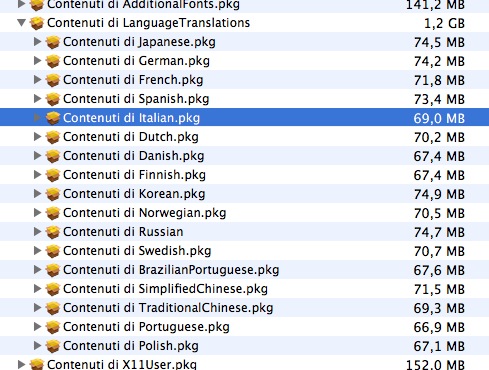Click the 66,9 MB size of Portuguese.pkg
The image size is (489, 370).
pyautogui.click(x=439, y=327)
